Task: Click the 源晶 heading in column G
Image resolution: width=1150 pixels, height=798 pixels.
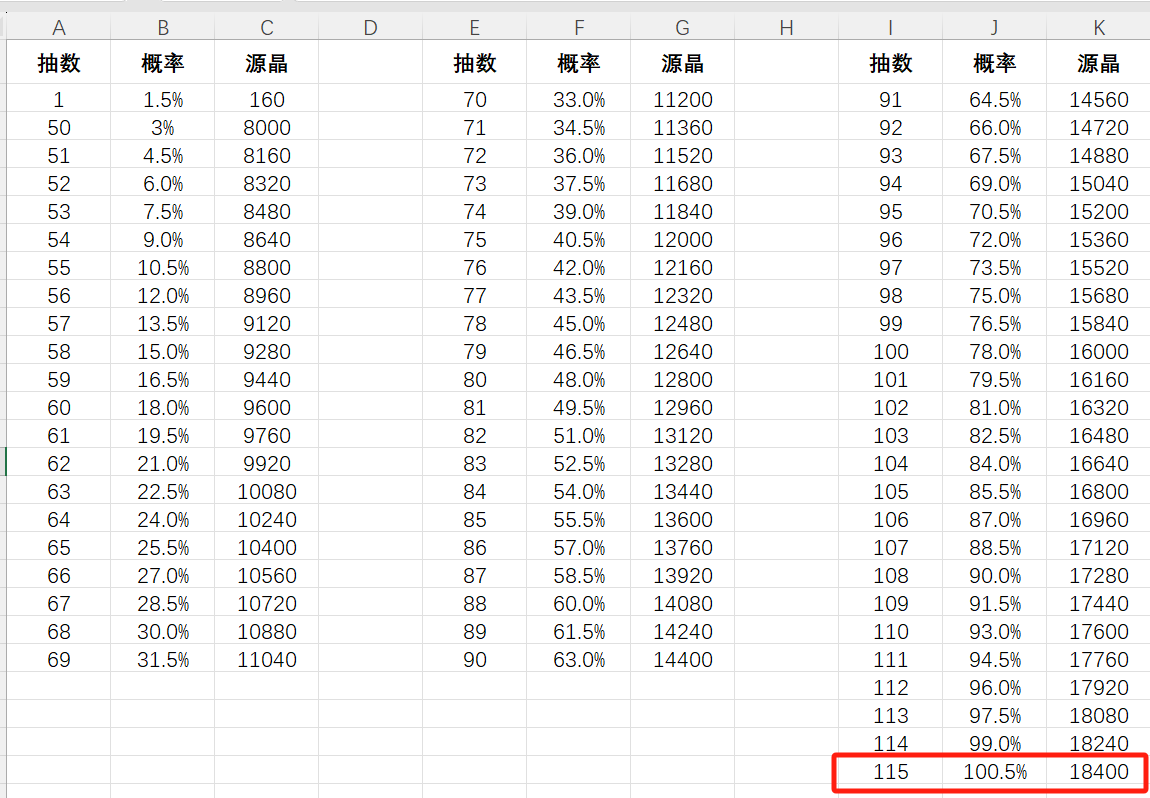Action: coord(683,62)
